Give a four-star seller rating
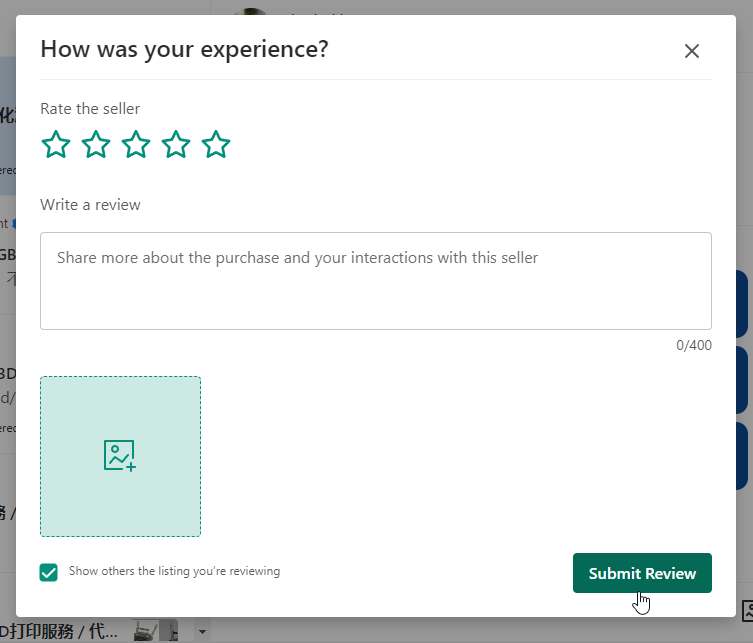 click(x=176, y=145)
